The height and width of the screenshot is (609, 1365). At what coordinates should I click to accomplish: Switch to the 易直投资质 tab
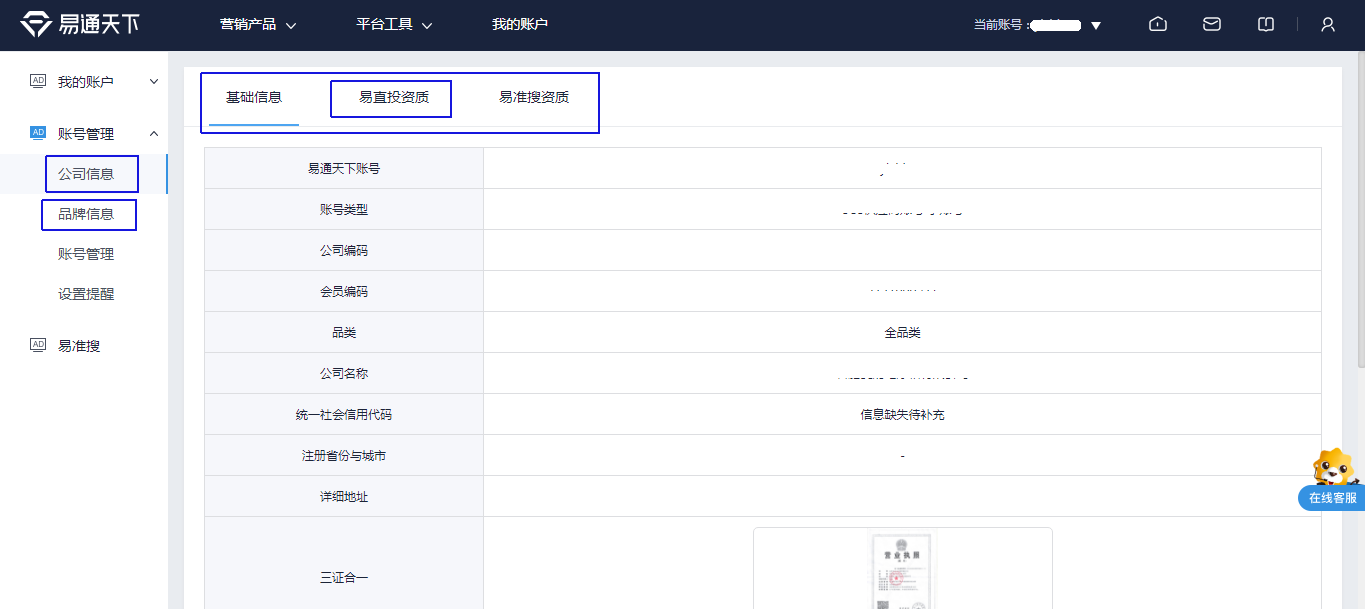[x=394, y=98]
